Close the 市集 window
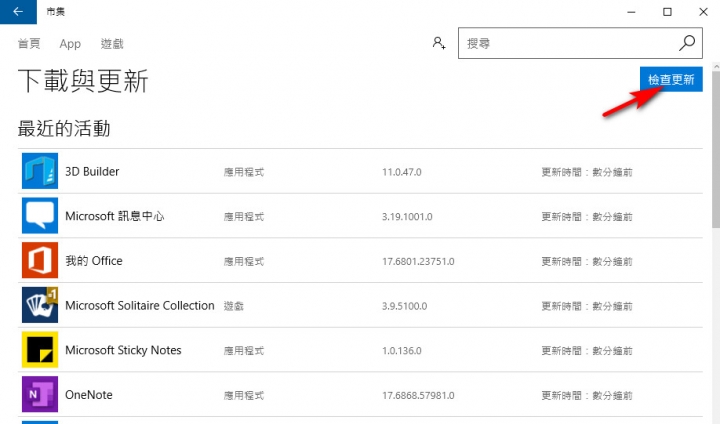The width and height of the screenshot is (720, 424). [x=703, y=12]
